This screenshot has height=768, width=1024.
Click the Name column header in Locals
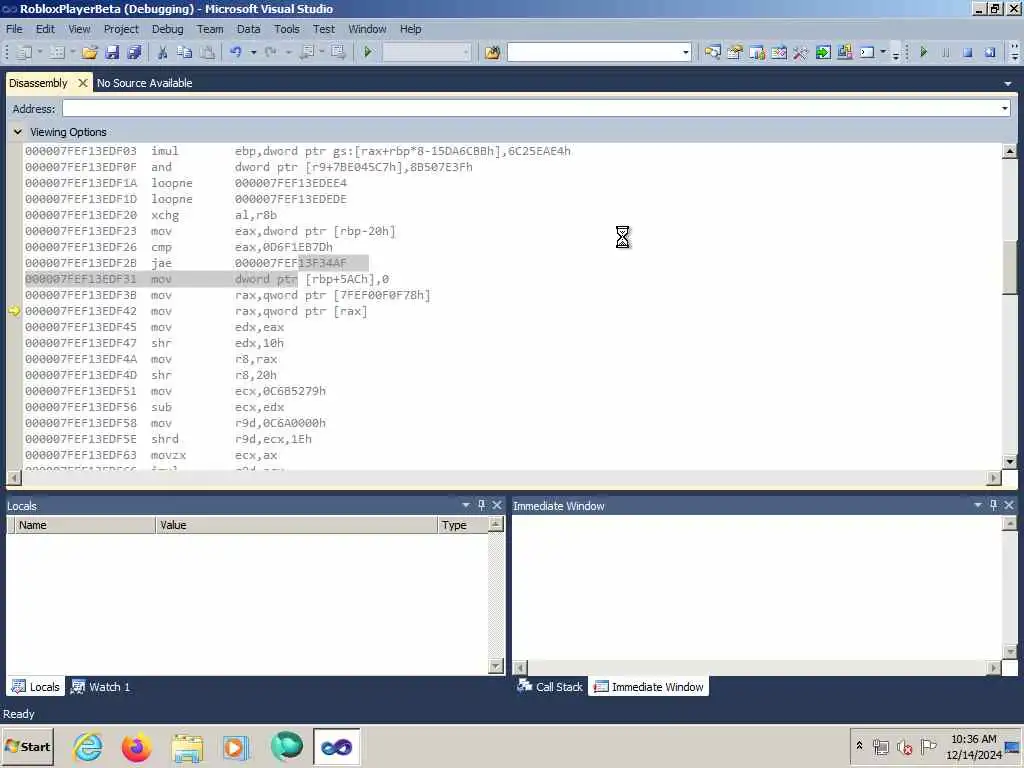coord(85,525)
